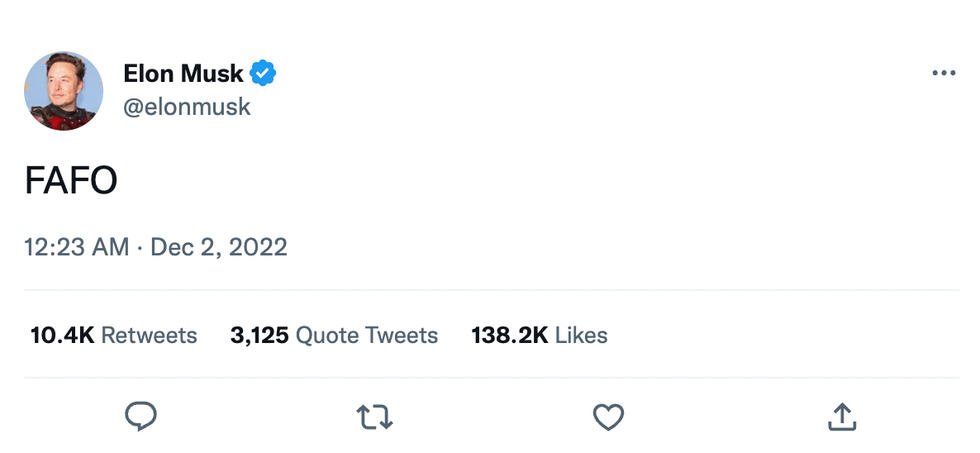This screenshot has height=453, width=980.
Task: Click the 3,125 quote count number
Action: [x=259, y=335]
